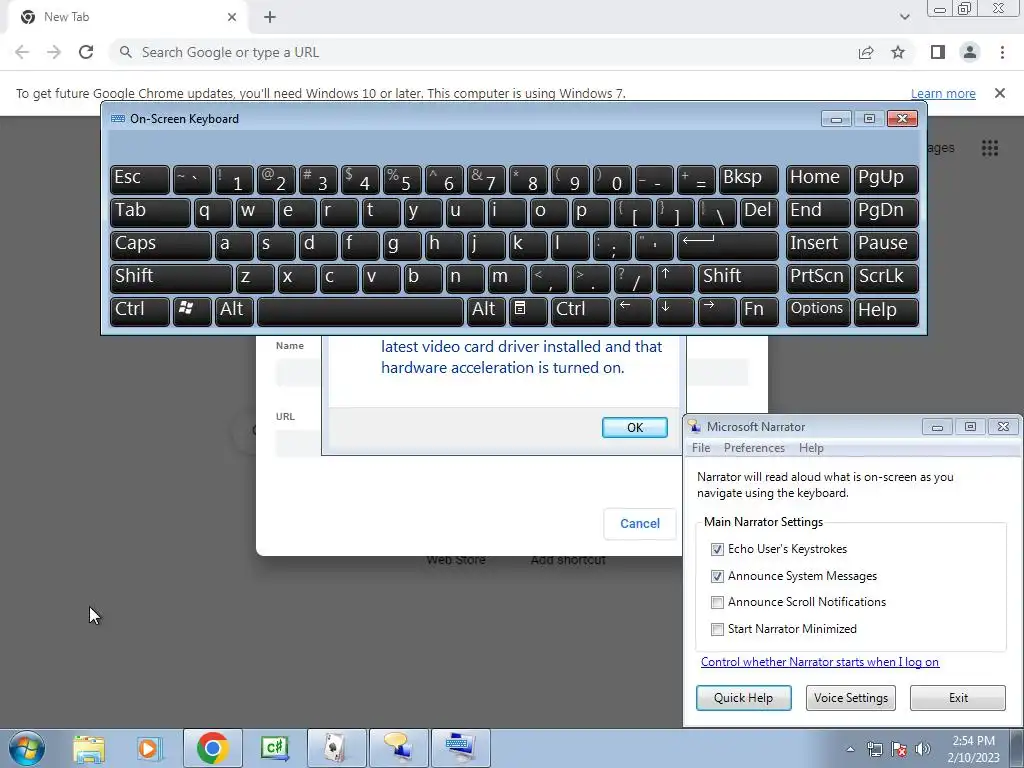Open the Windows Start button

(x=27, y=748)
